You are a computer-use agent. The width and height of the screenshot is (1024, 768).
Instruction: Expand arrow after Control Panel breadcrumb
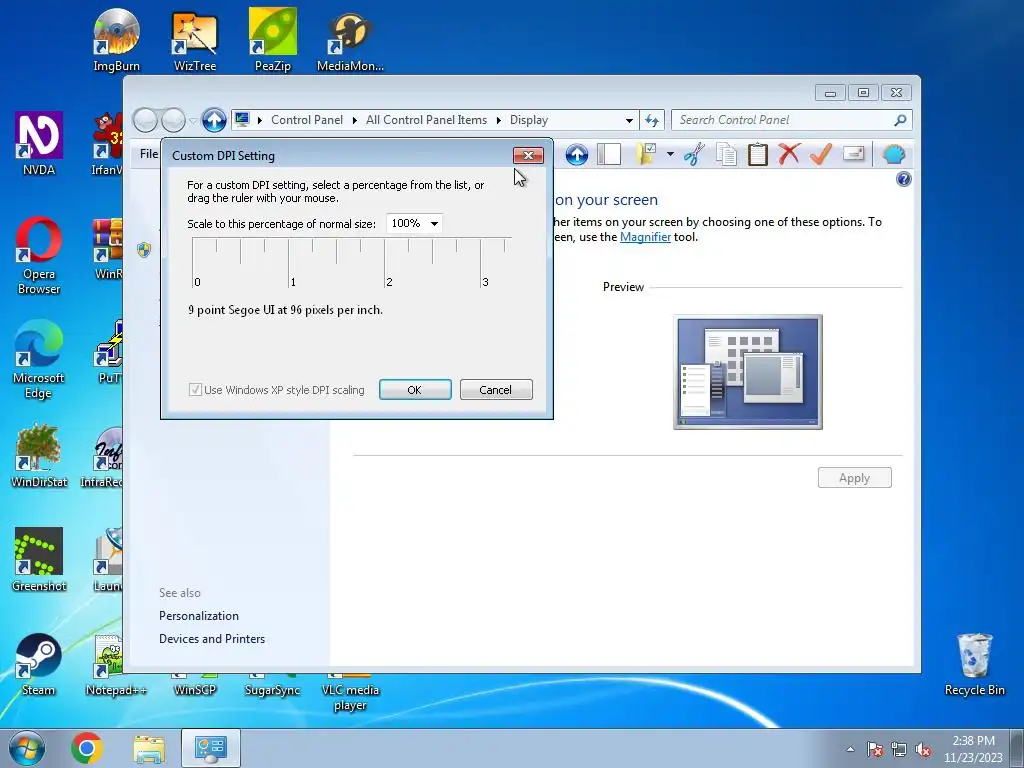click(x=355, y=120)
